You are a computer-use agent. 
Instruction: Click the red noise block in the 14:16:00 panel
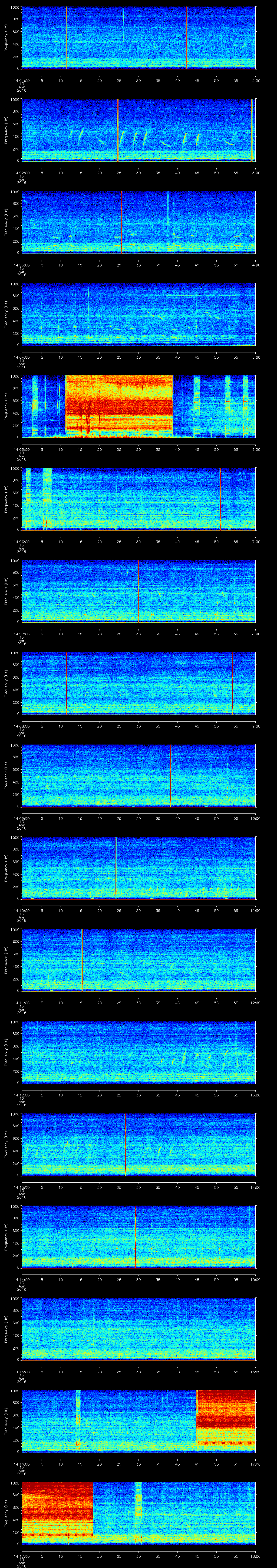226,1421
